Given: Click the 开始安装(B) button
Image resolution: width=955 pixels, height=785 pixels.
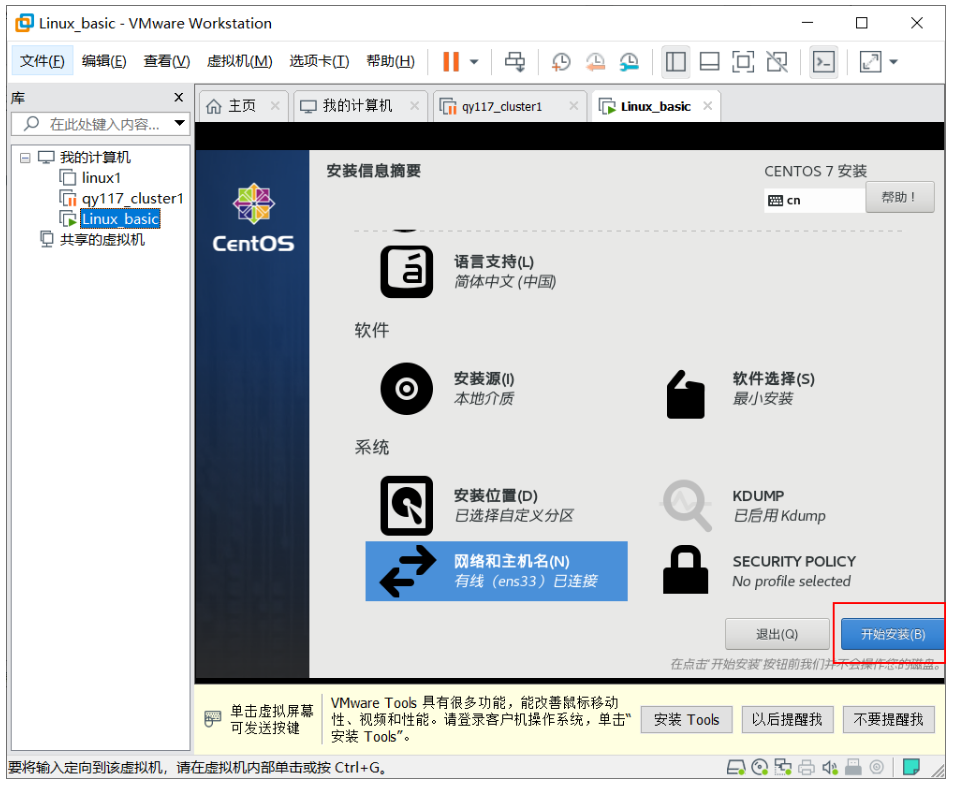Looking at the screenshot, I should click(x=892, y=634).
